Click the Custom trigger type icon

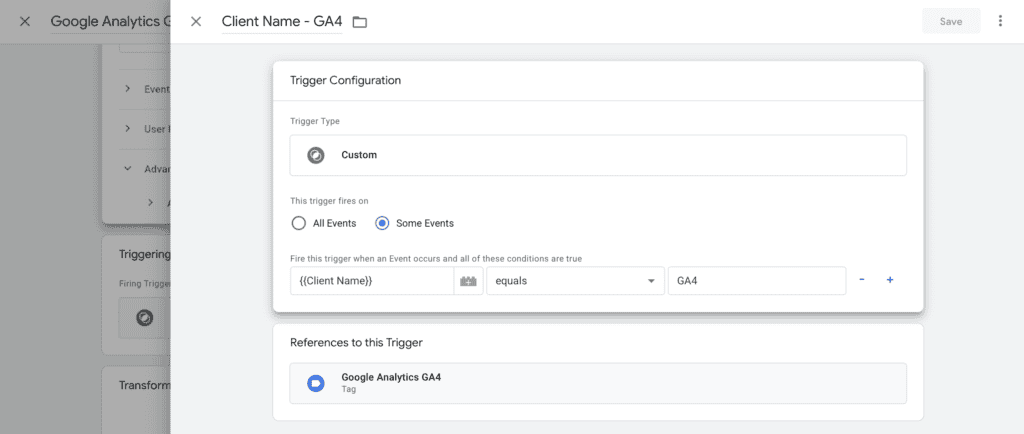[x=316, y=155]
